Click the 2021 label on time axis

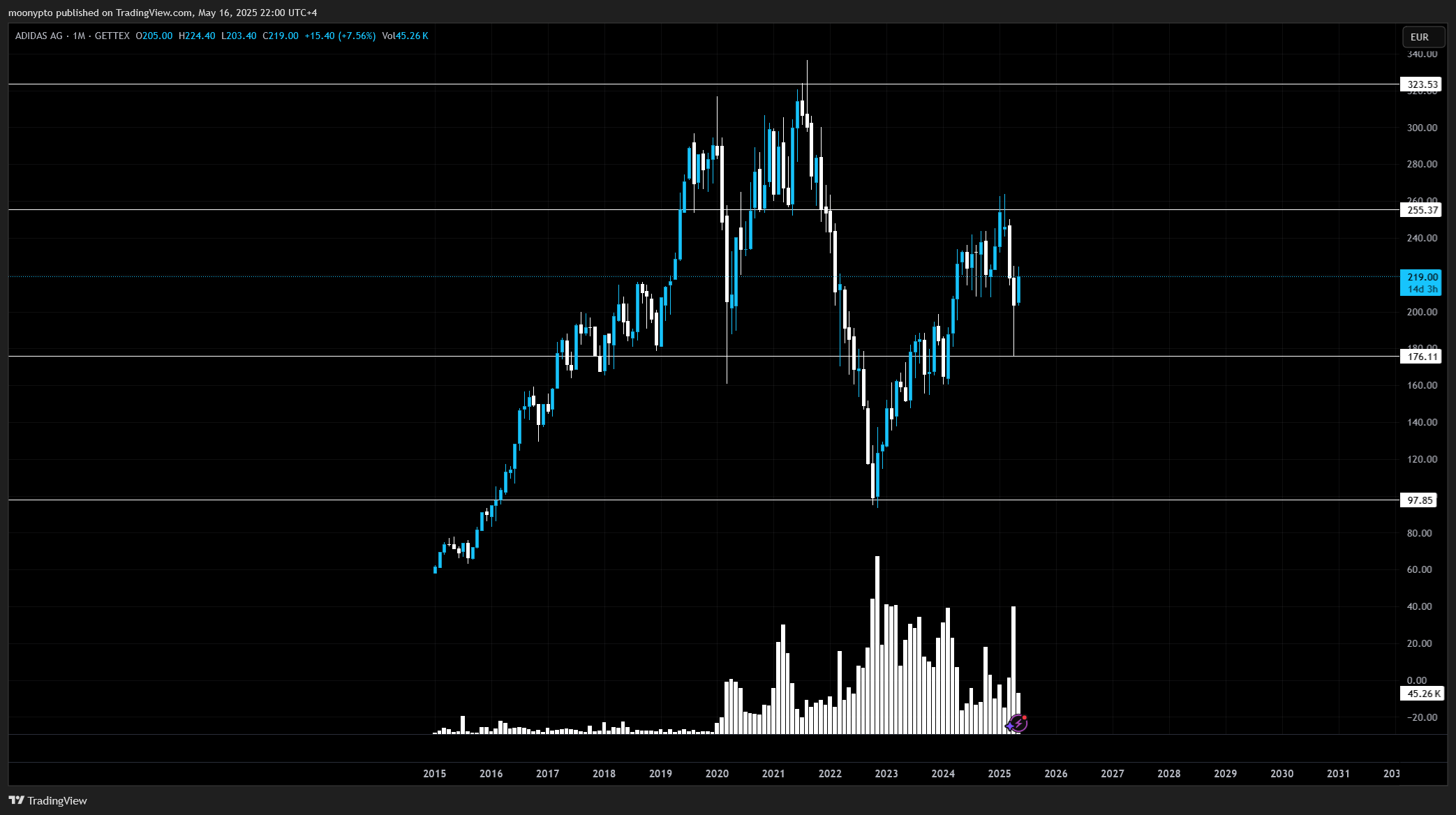pyautogui.click(x=773, y=773)
